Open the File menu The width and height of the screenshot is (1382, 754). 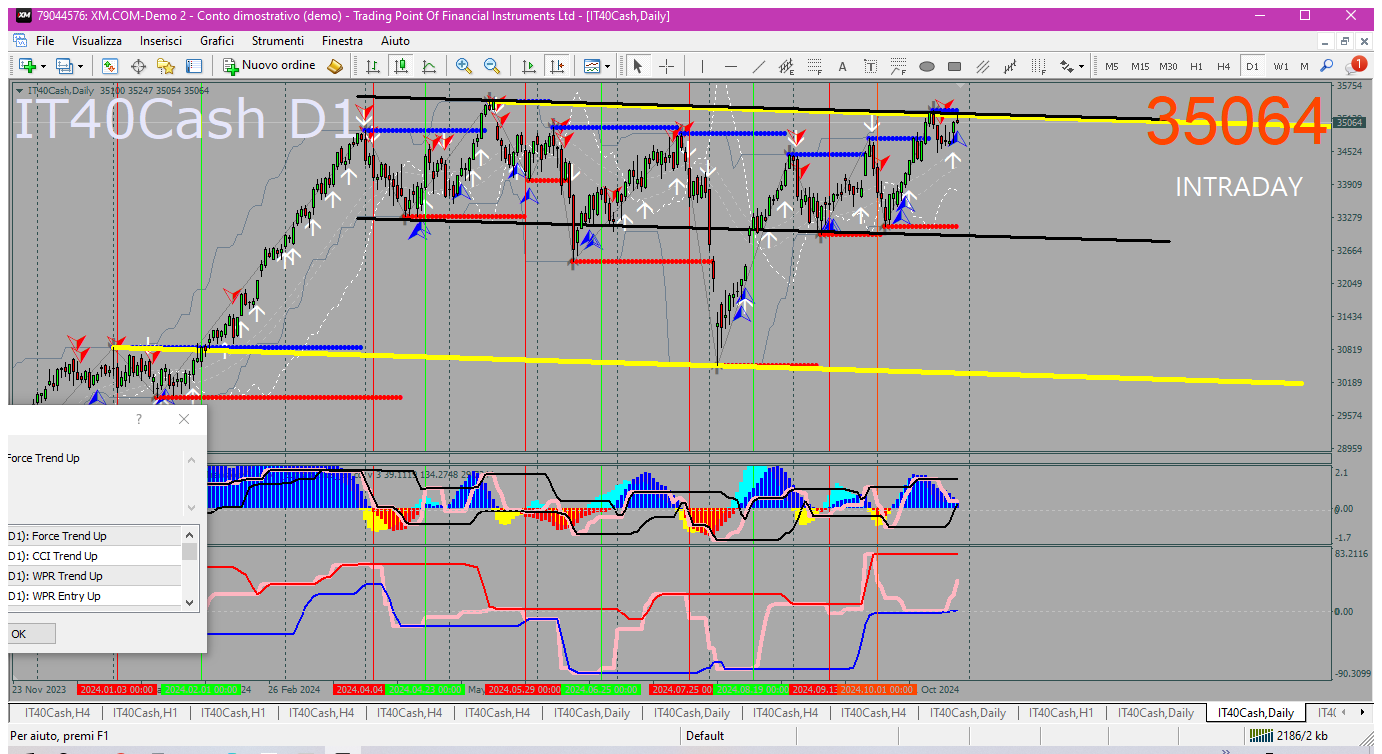[45, 41]
